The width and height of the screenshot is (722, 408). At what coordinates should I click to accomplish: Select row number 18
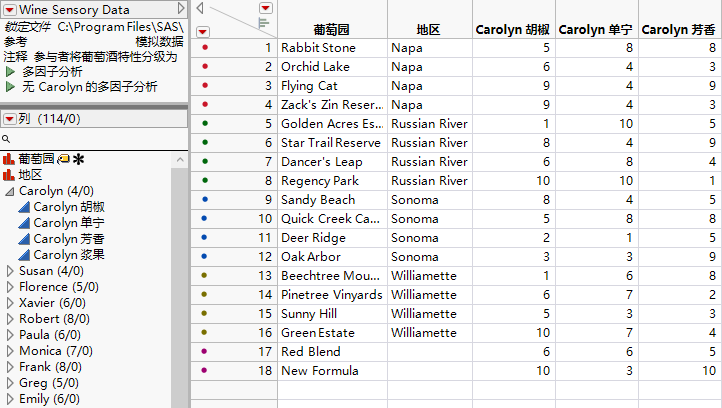point(265,371)
